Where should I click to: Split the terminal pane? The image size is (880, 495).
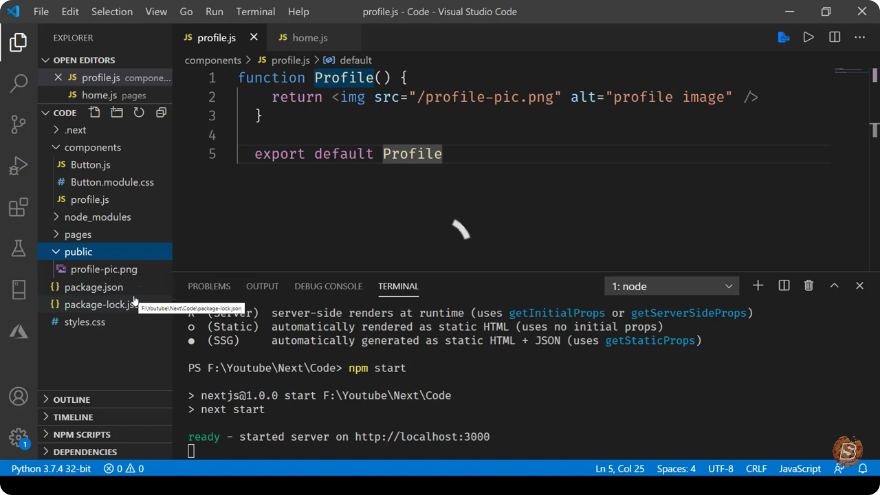coord(783,286)
